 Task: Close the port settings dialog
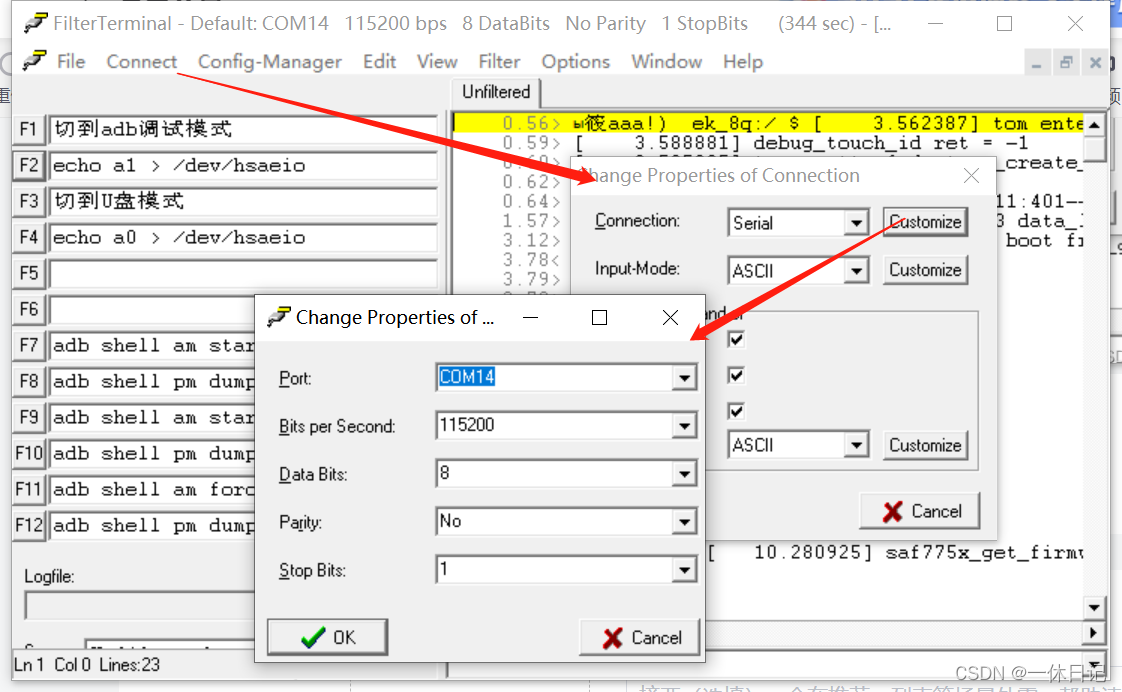[x=670, y=317]
